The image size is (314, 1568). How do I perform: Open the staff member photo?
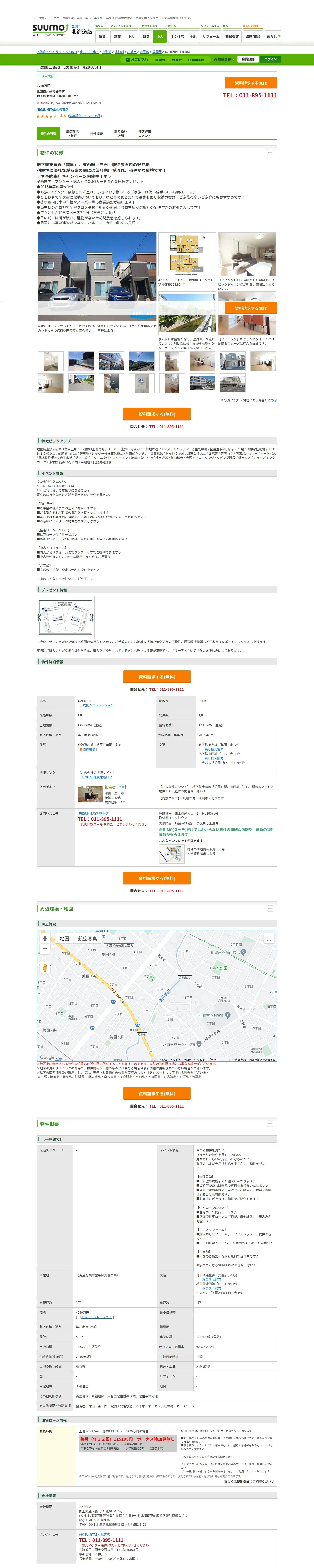coord(90,794)
